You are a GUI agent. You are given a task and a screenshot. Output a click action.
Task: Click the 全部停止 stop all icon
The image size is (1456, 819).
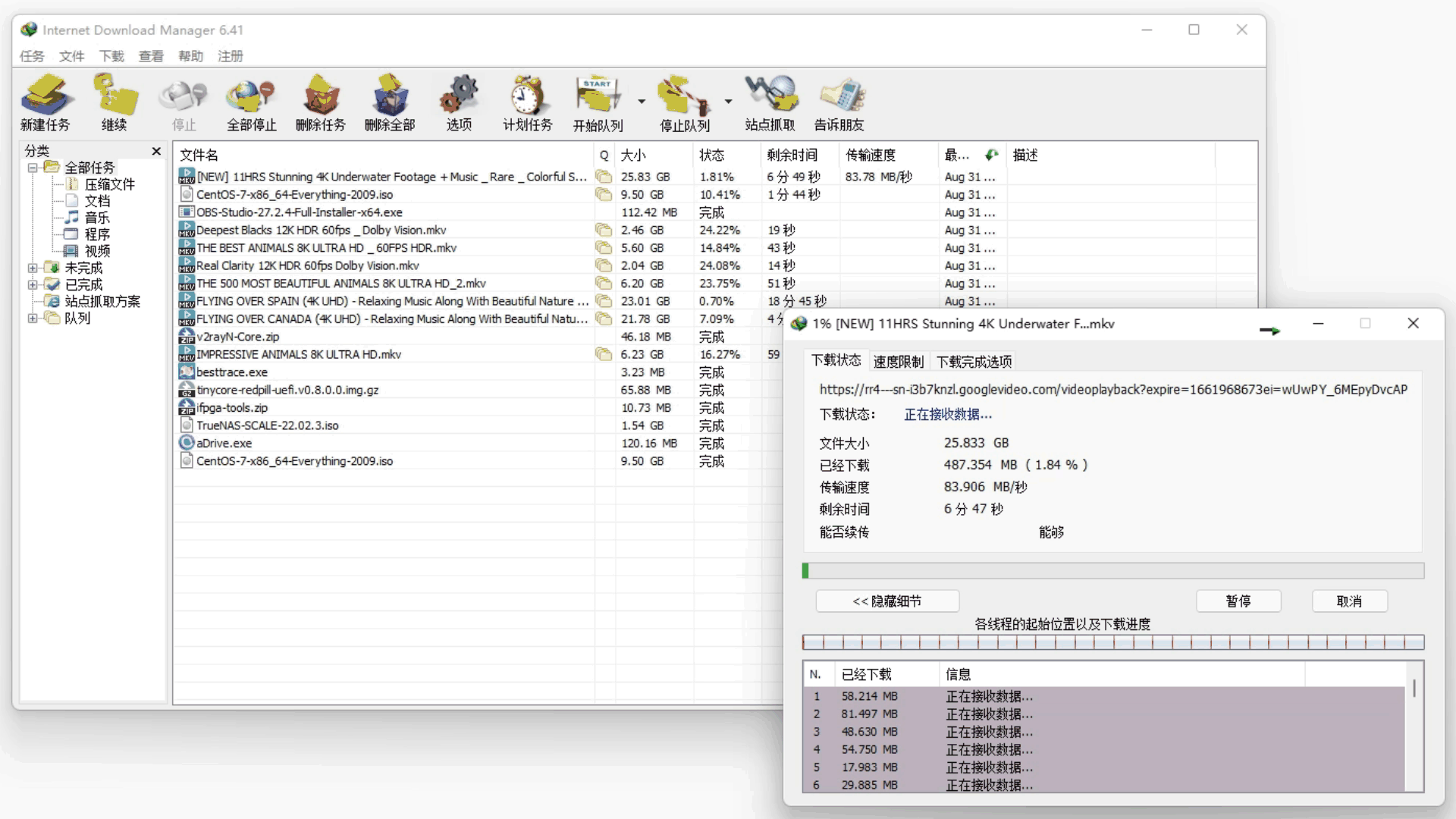[x=251, y=97]
